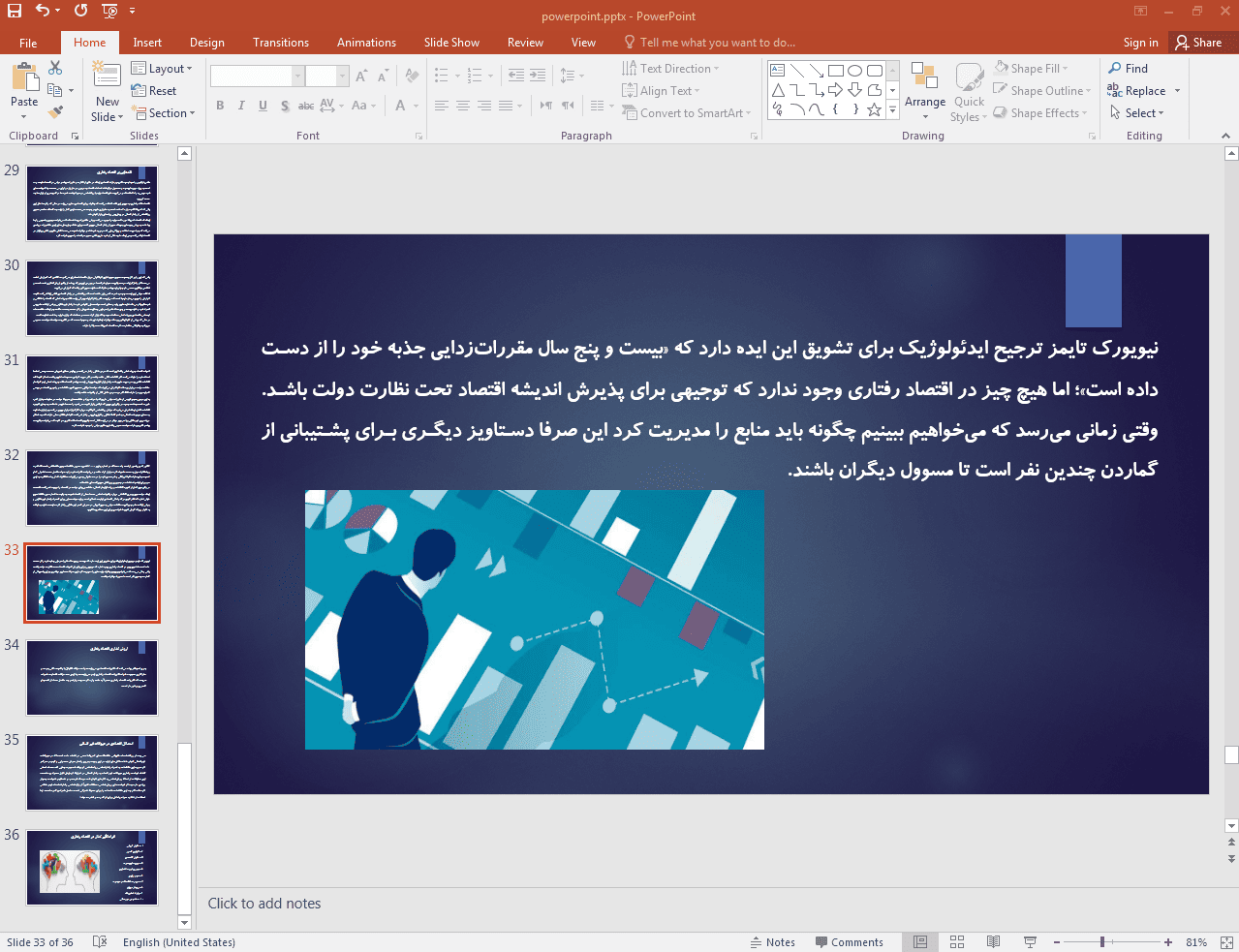Click Decrease List Level icon
The image size is (1239, 952).
pos(516,76)
